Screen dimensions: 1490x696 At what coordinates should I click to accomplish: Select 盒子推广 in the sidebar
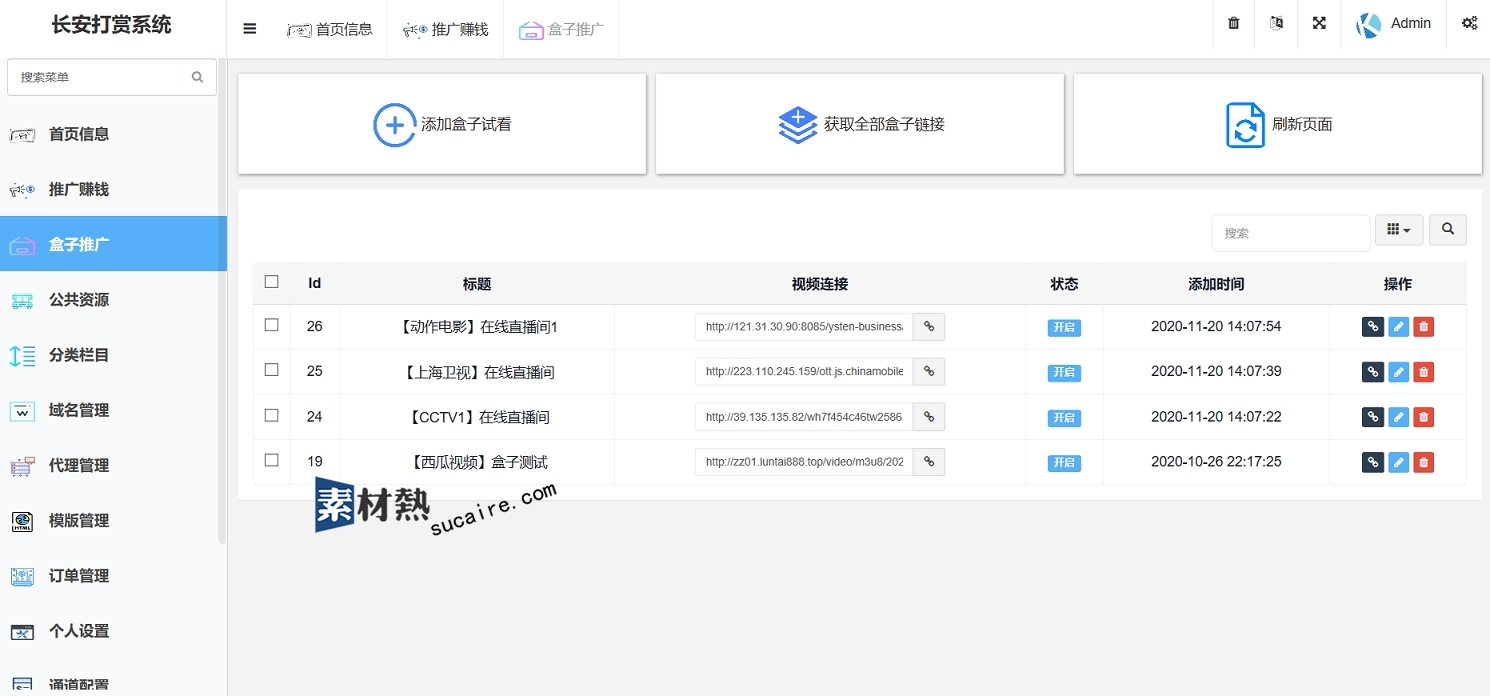tap(113, 244)
